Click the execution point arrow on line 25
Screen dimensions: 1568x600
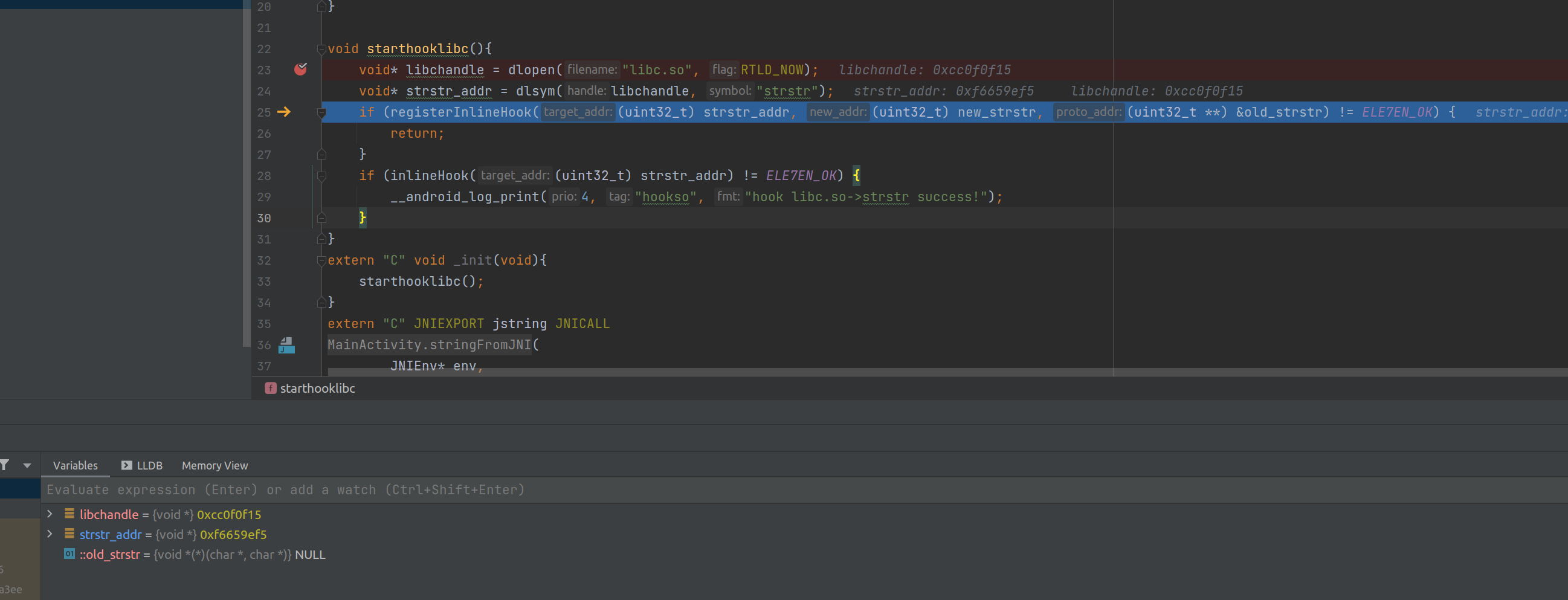click(x=283, y=112)
